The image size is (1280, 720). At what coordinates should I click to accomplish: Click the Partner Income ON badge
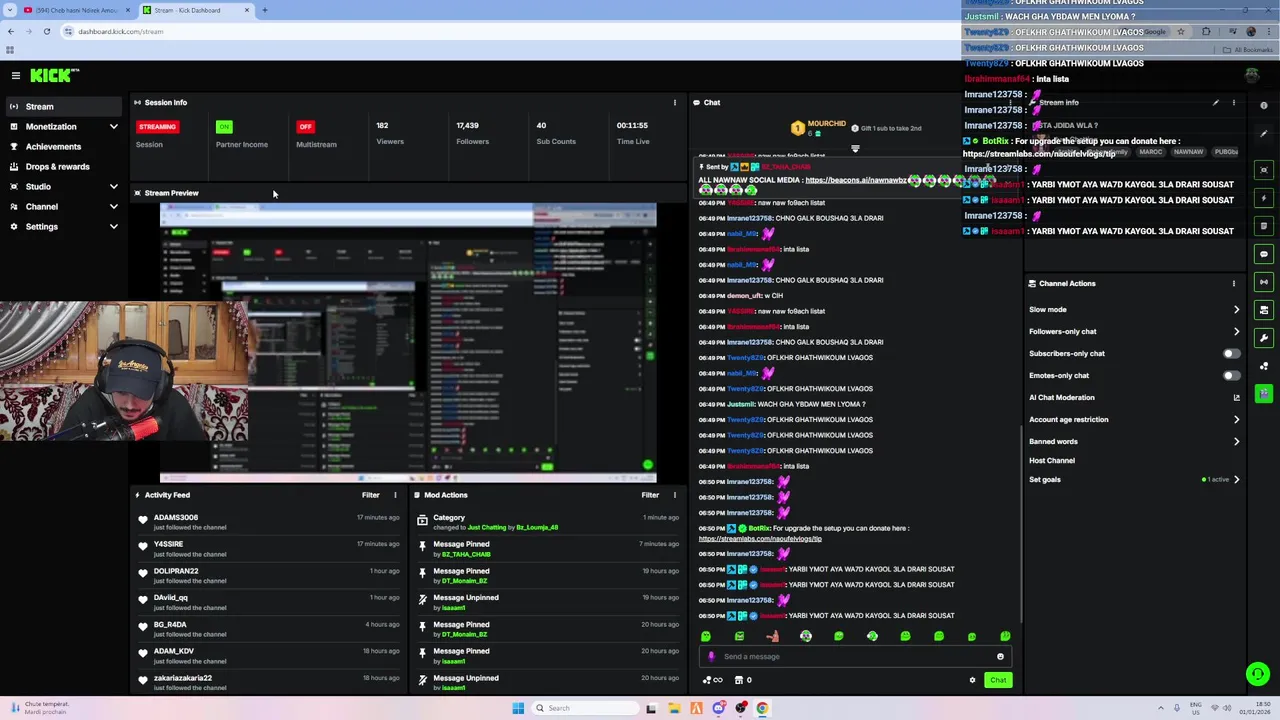(224, 127)
